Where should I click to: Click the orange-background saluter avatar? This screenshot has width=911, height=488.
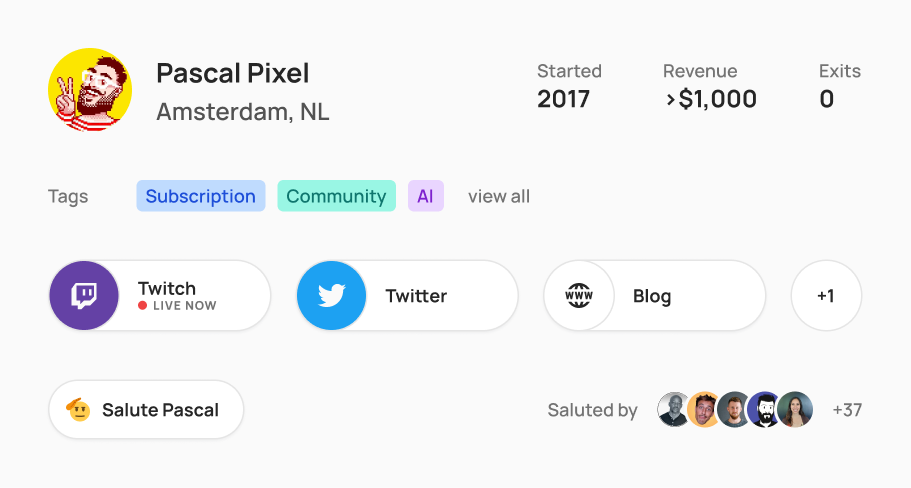pyautogui.click(x=703, y=410)
